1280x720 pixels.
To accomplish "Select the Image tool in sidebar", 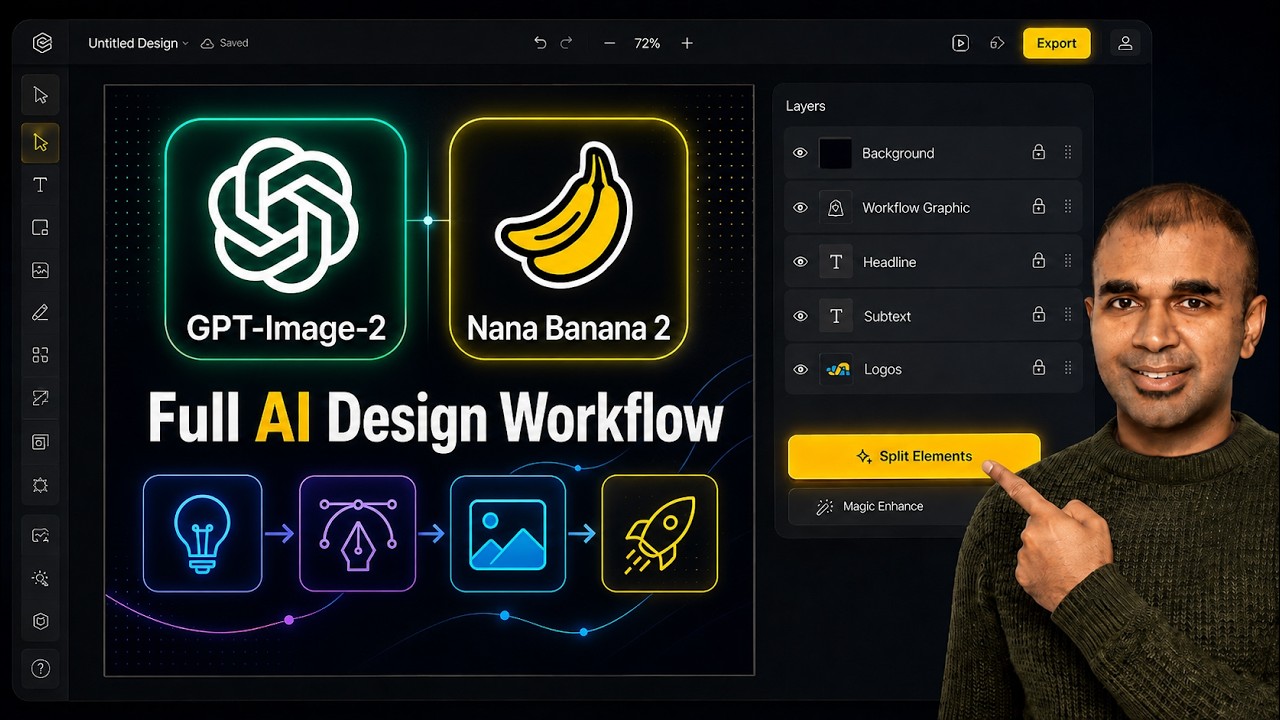I will pos(40,270).
